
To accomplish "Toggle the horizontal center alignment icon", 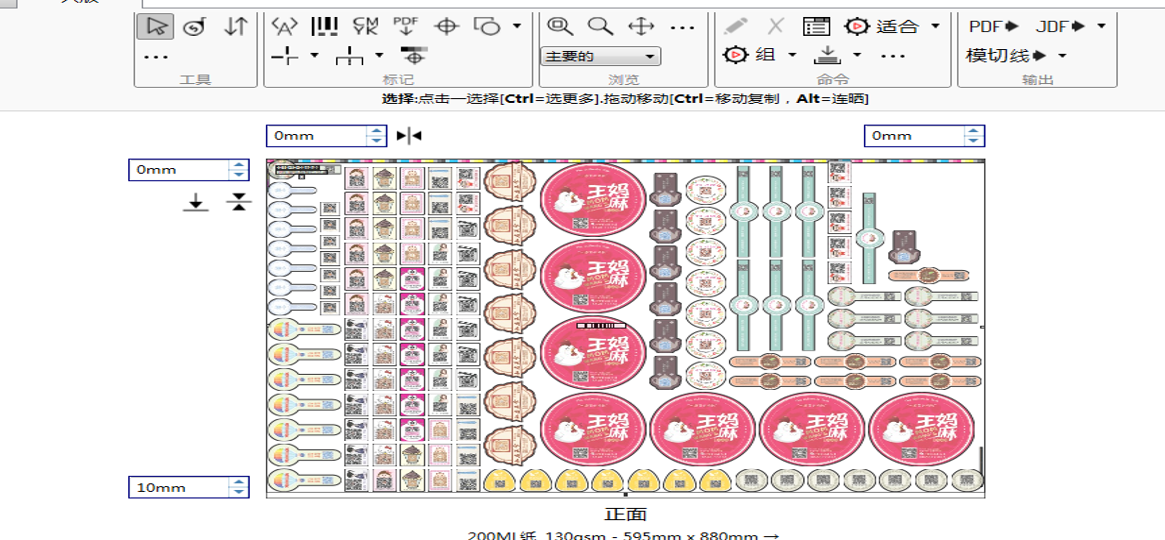I will (409, 136).
